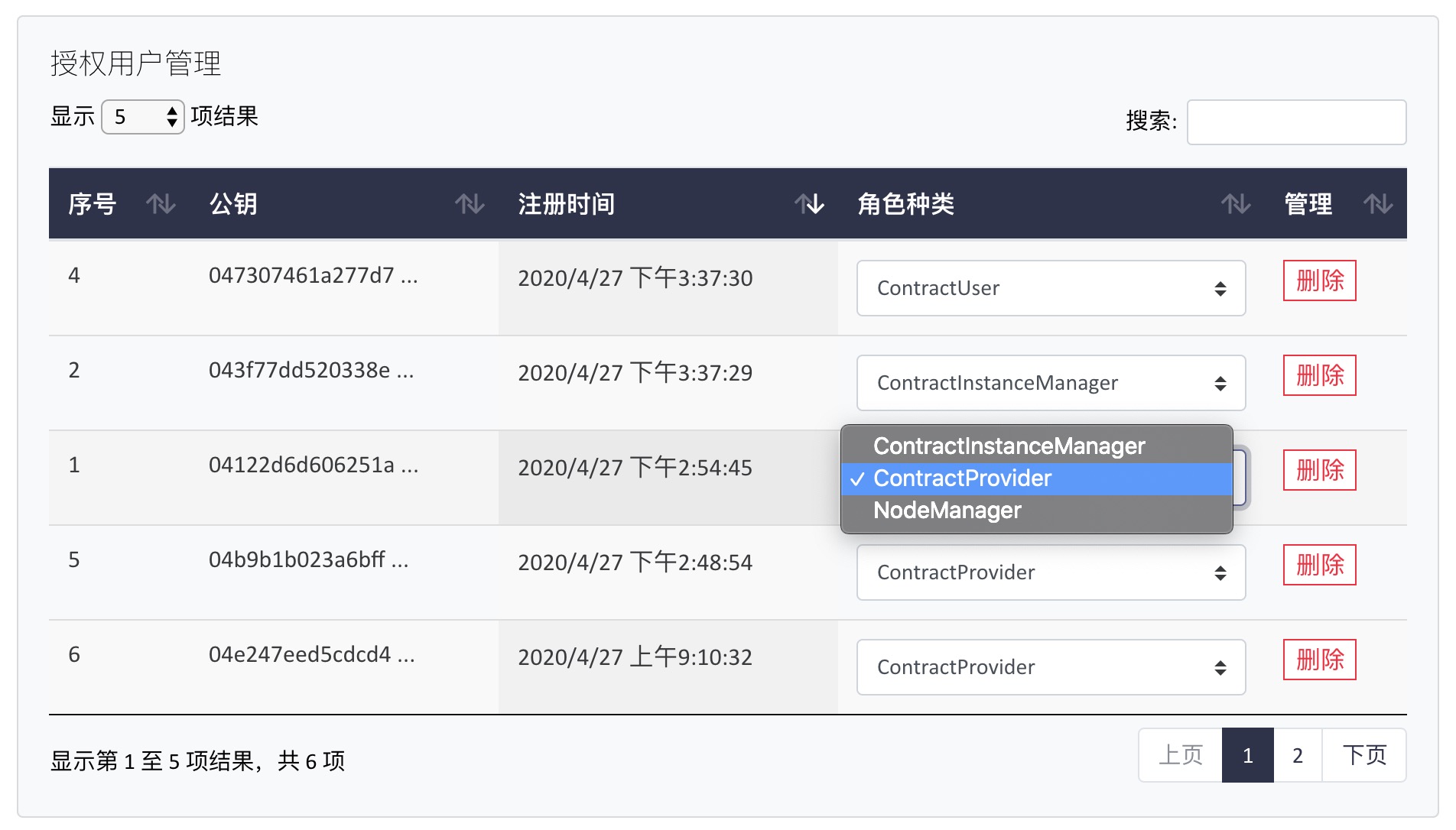Image resolution: width=1456 pixels, height=830 pixels.
Task: Remove user row with key 04122d6d606251a
Action: point(1319,470)
